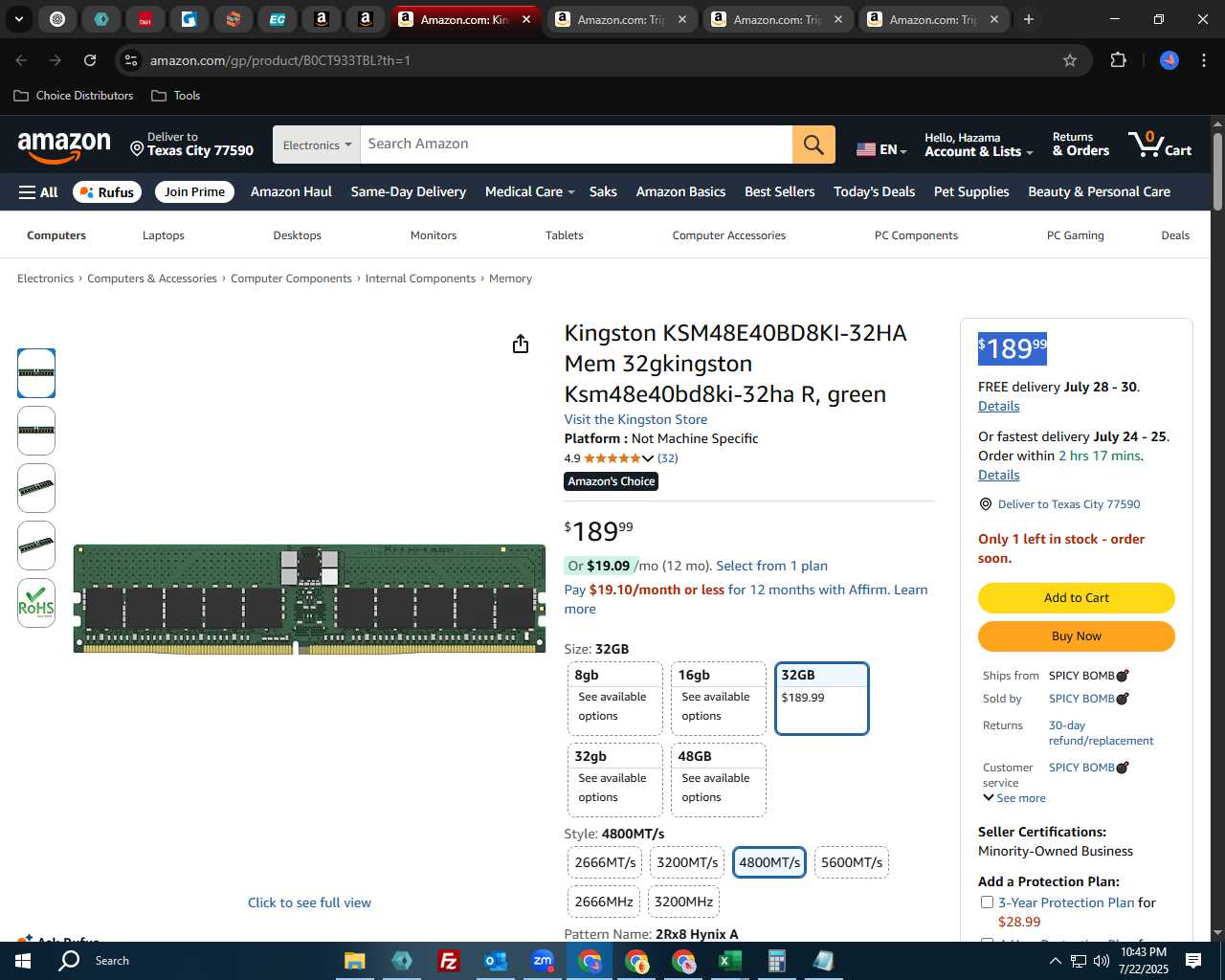The height and width of the screenshot is (980, 1225).
Task: Select the 8gb size option
Action: pos(614,699)
